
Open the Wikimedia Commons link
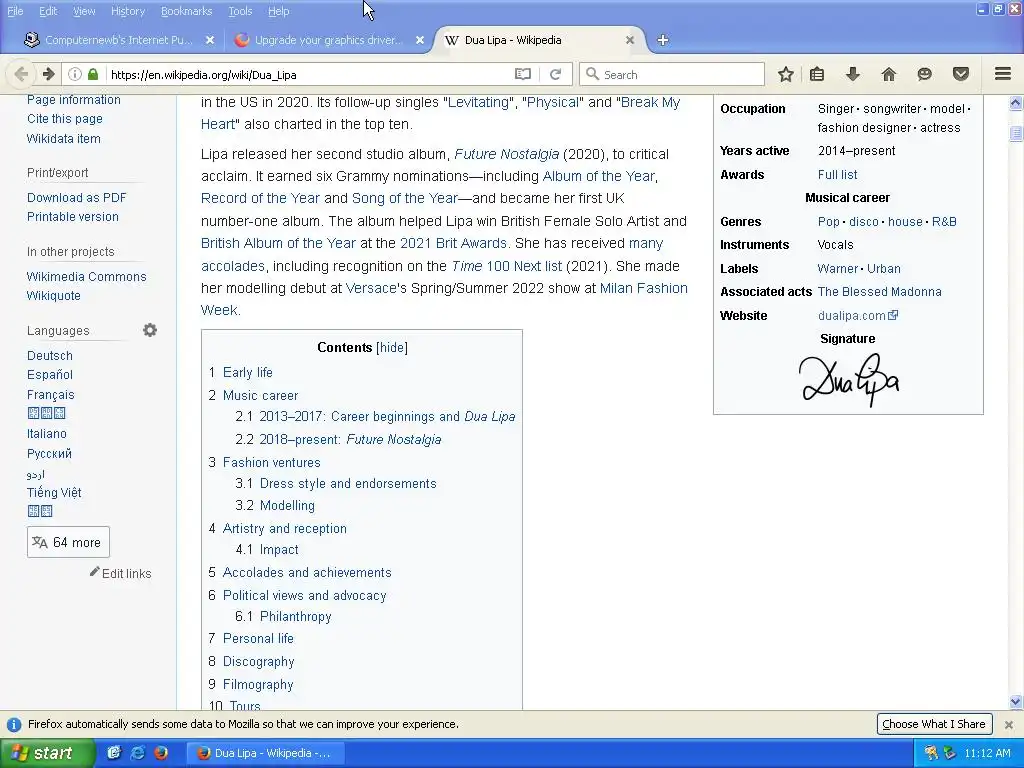coord(86,277)
